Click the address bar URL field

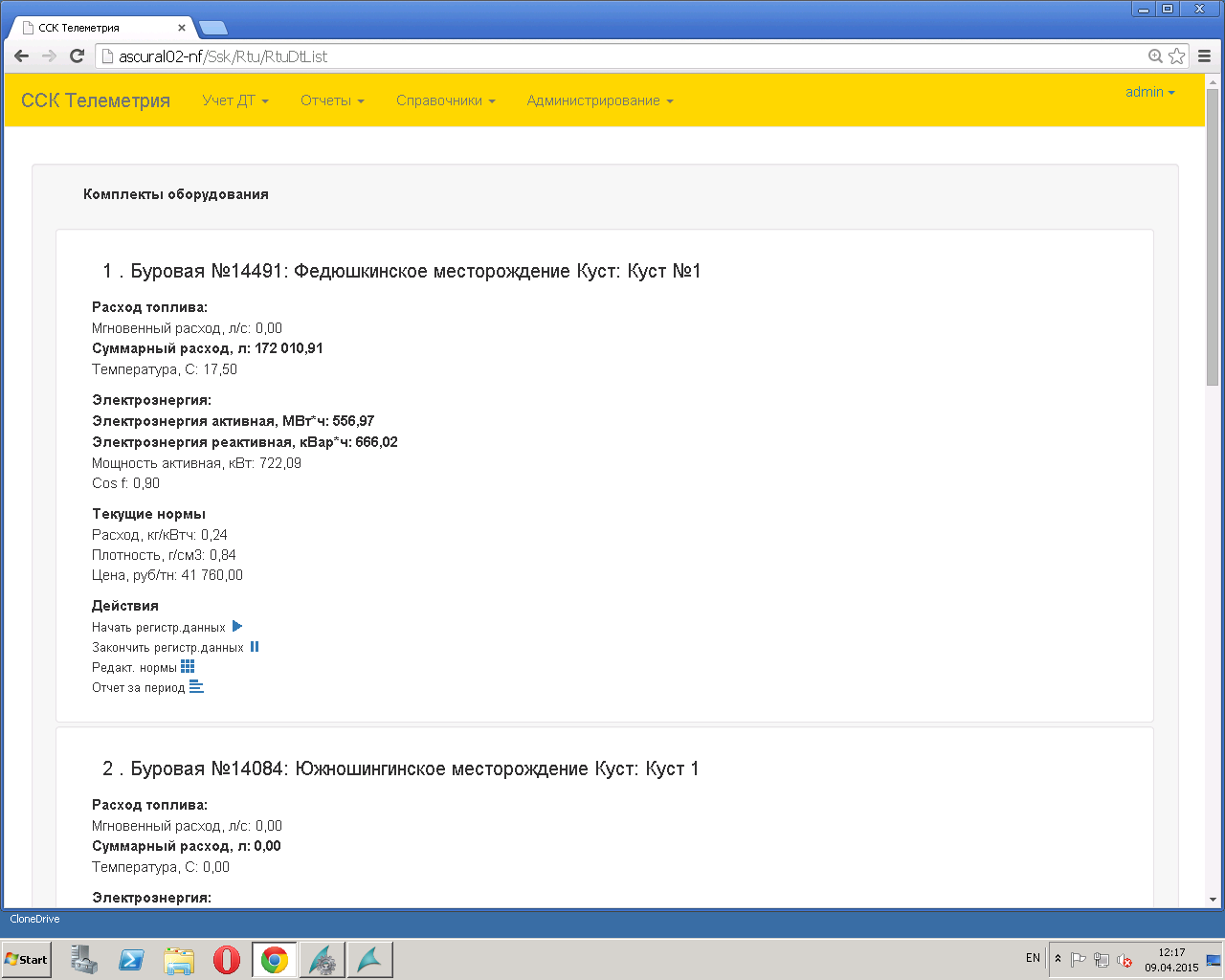point(622,56)
